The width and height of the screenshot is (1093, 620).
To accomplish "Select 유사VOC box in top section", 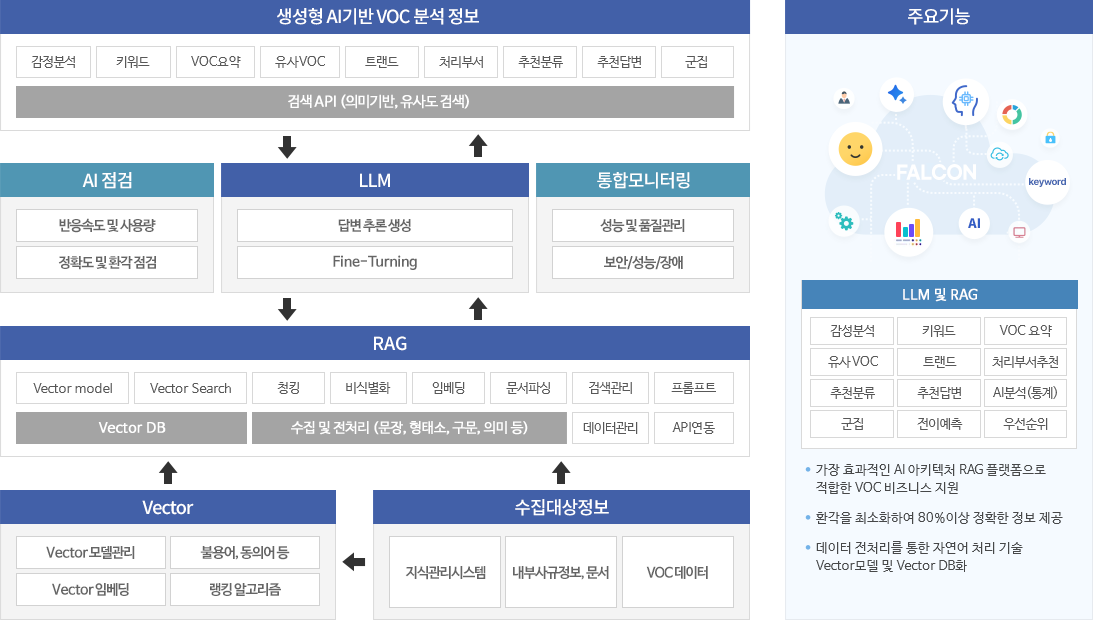I will coord(300,61).
